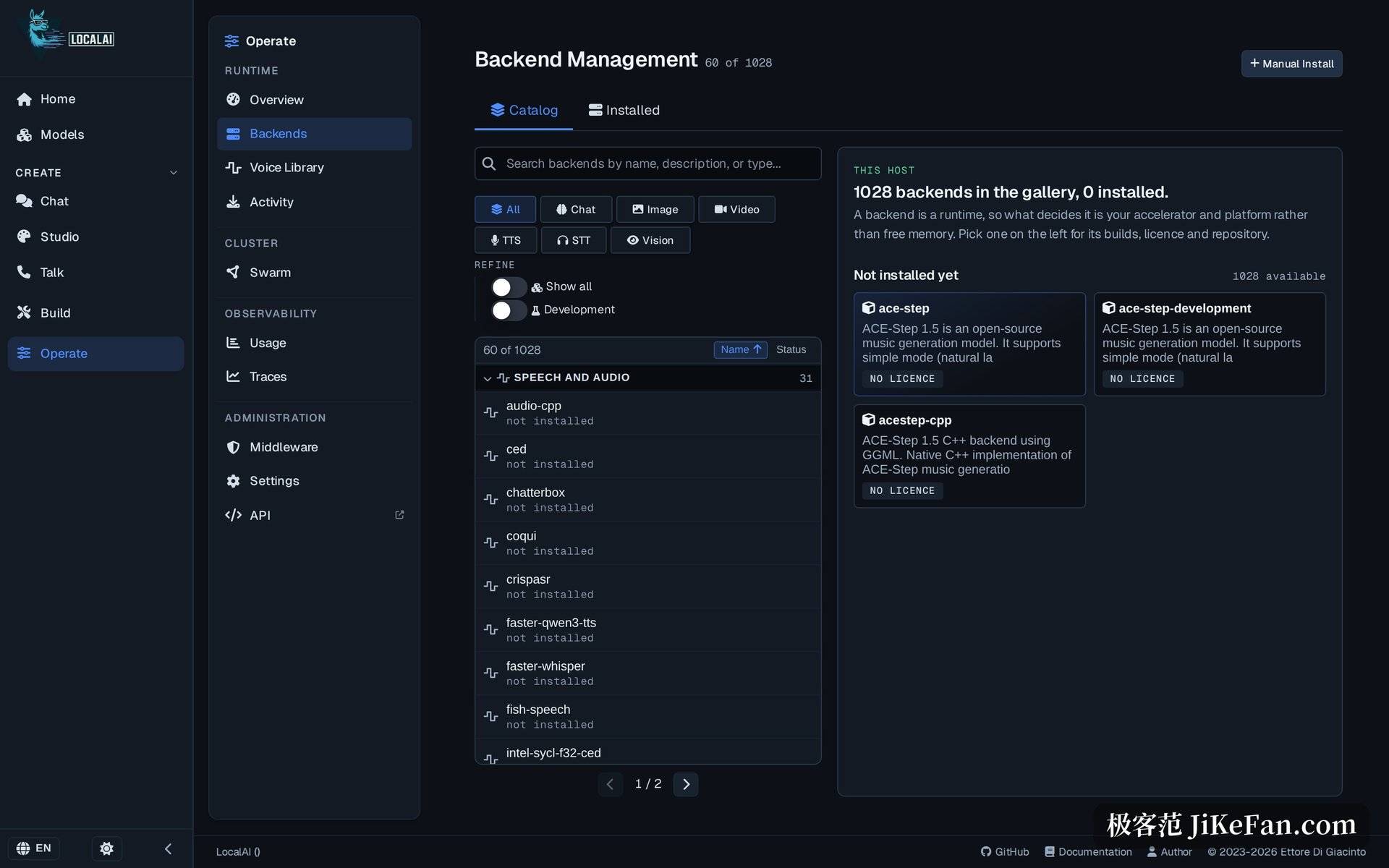Image resolution: width=1389 pixels, height=868 pixels.
Task: Select the fish-speech backend row
Action: [647, 717]
